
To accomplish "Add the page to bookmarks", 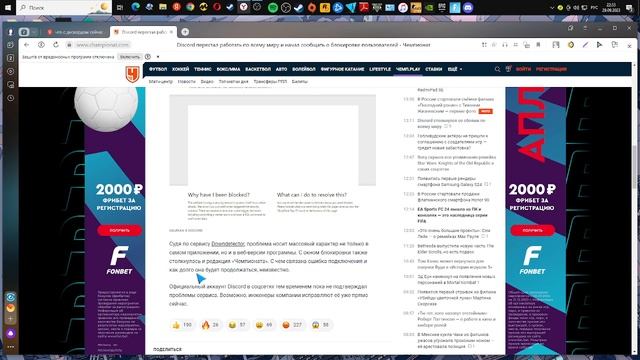I will 538,45.
